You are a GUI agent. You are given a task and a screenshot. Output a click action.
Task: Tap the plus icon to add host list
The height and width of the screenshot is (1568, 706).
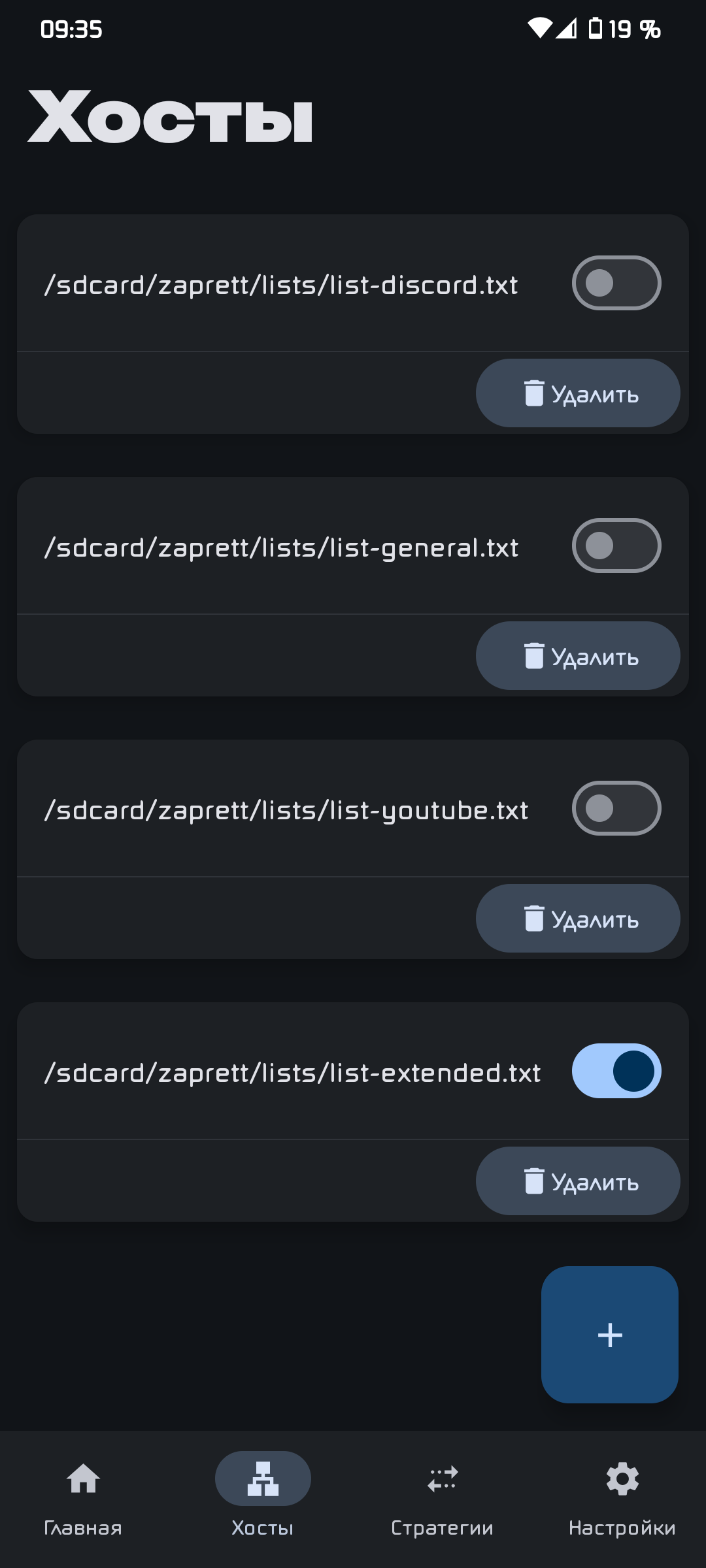pos(610,1335)
